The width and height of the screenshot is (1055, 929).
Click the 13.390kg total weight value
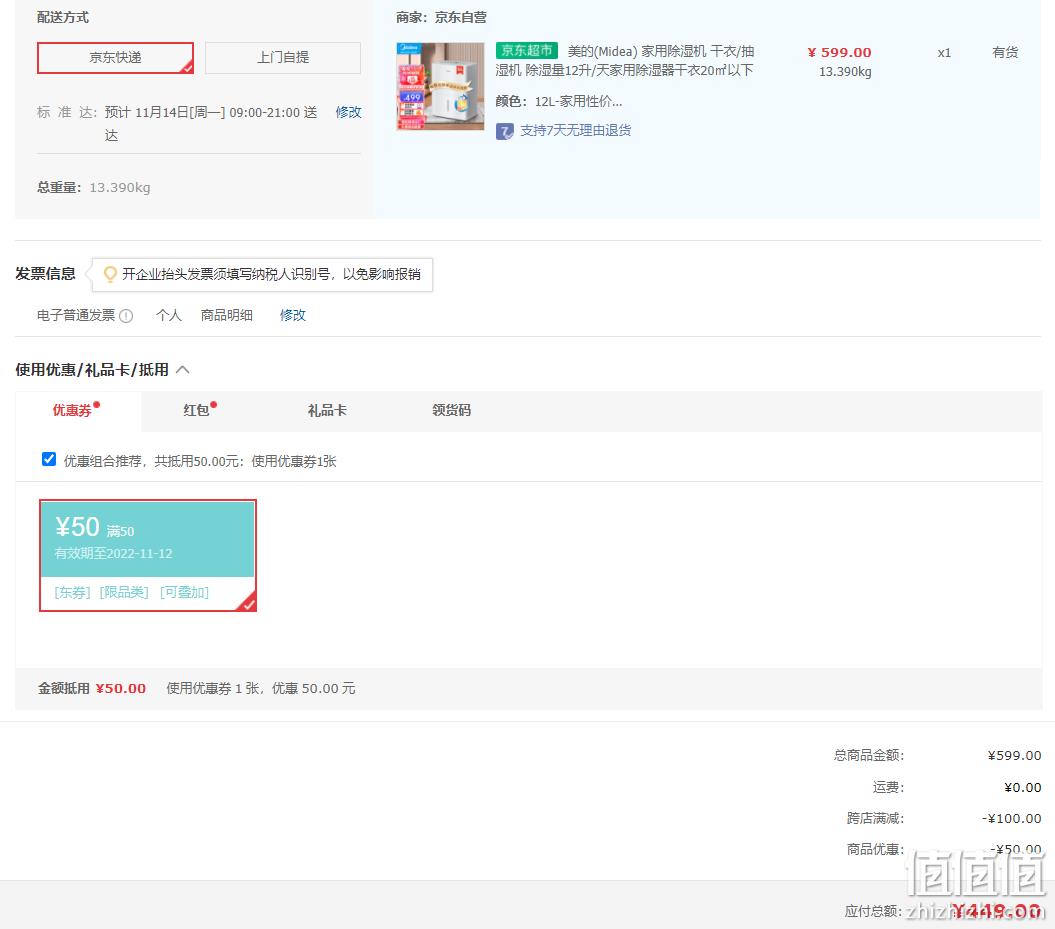(120, 188)
